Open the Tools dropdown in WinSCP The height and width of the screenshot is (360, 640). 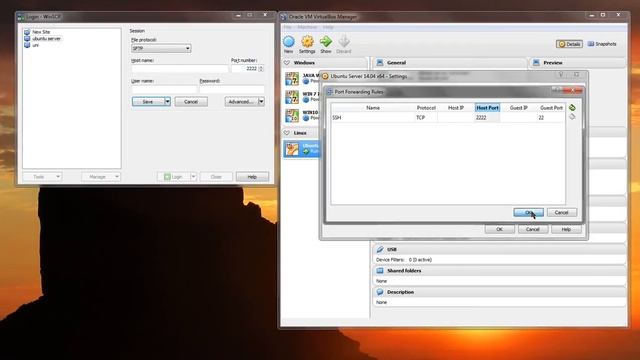click(42, 177)
